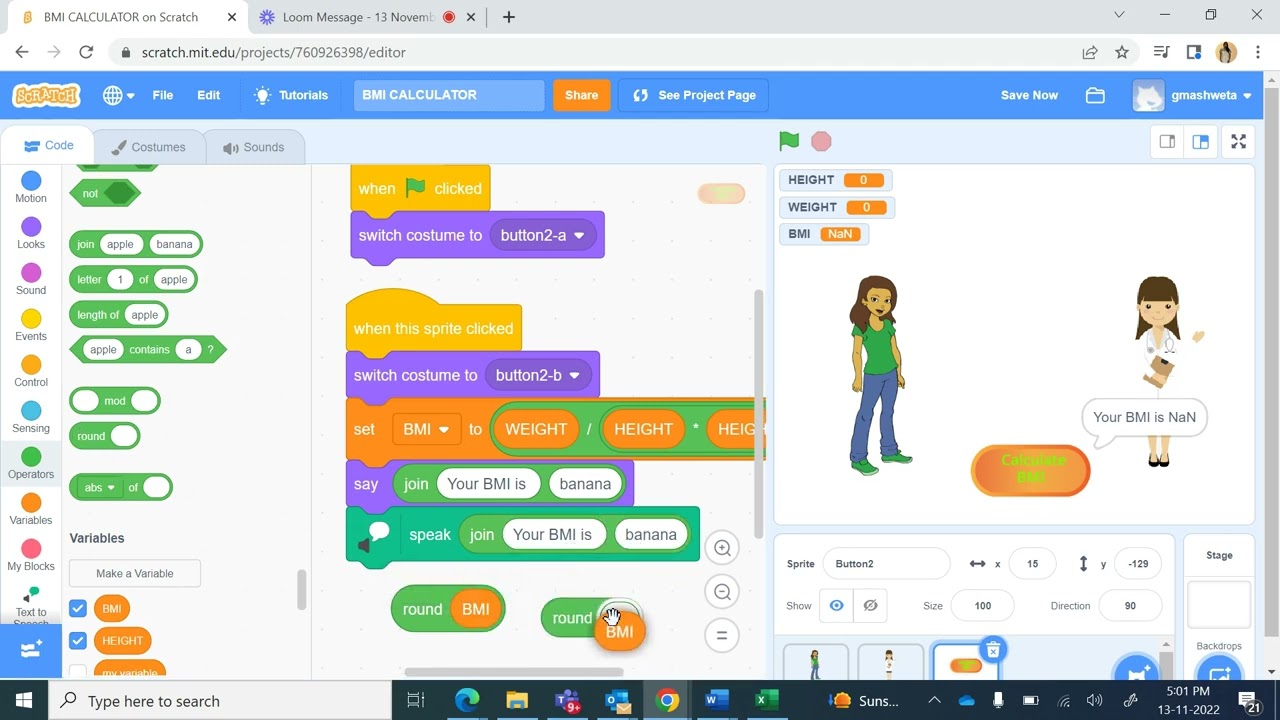Open the Control blocks category
The image size is (1280, 720).
coord(31,371)
